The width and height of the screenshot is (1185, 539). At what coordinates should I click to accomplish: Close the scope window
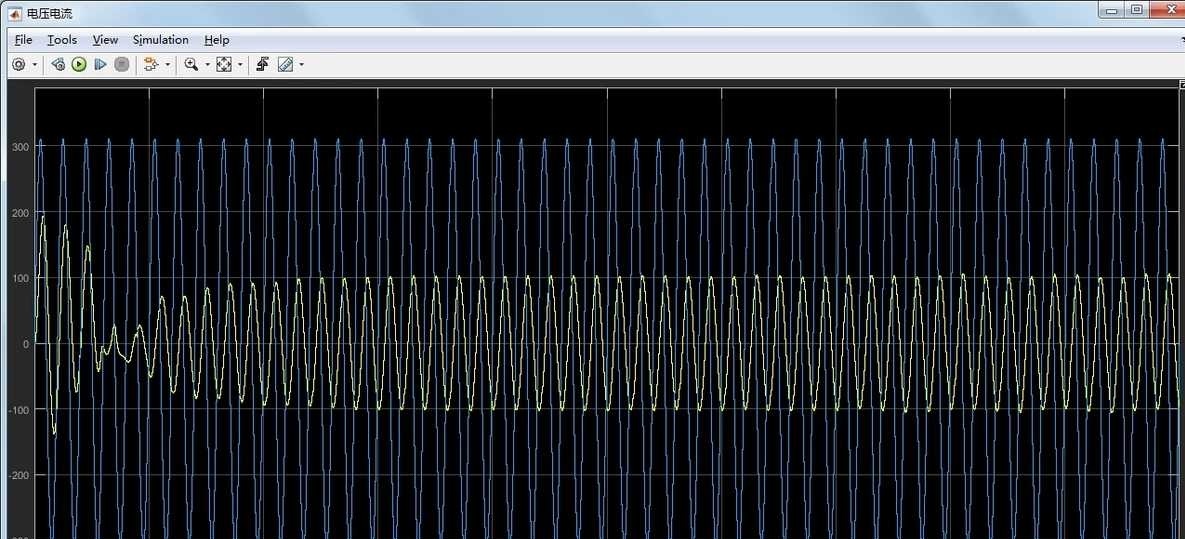click(x=1167, y=9)
